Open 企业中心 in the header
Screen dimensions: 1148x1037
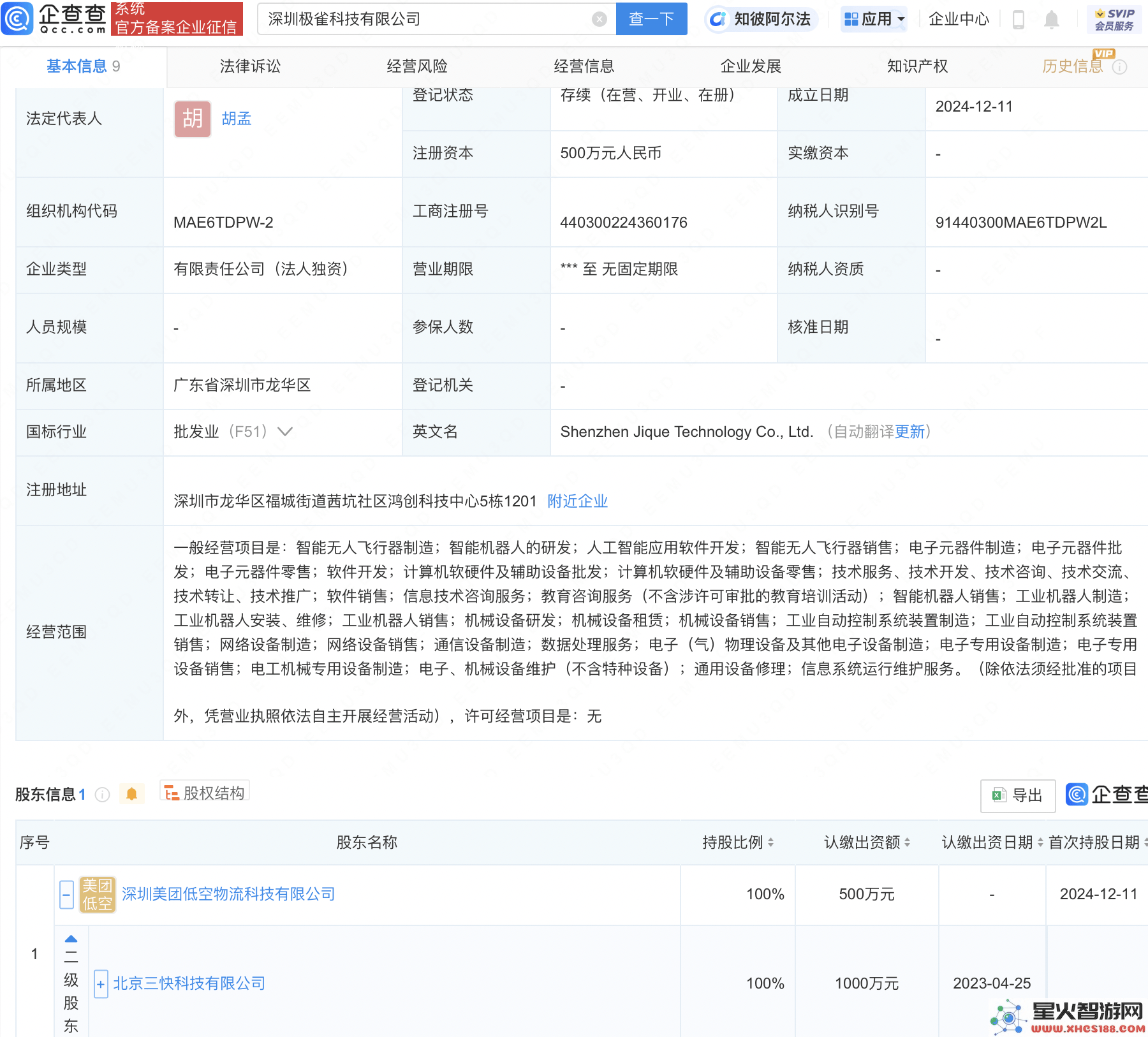point(959,19)
